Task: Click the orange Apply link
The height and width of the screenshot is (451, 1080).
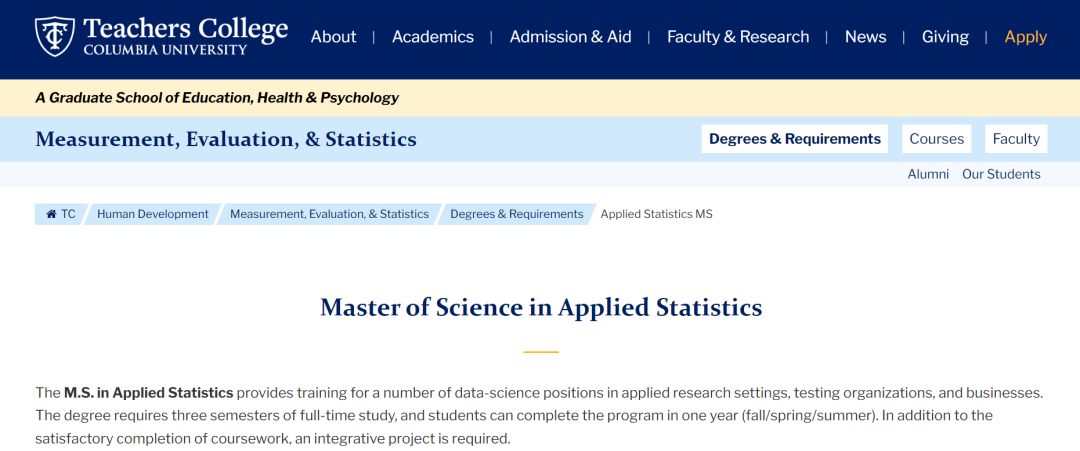Action: tap(1026, 37)
